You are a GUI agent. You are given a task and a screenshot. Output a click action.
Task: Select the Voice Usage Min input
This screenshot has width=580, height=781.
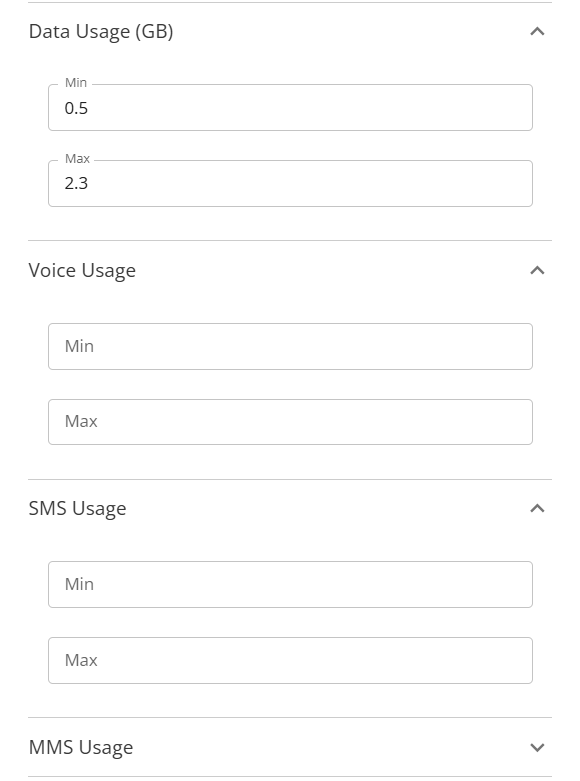coord(290,346)
